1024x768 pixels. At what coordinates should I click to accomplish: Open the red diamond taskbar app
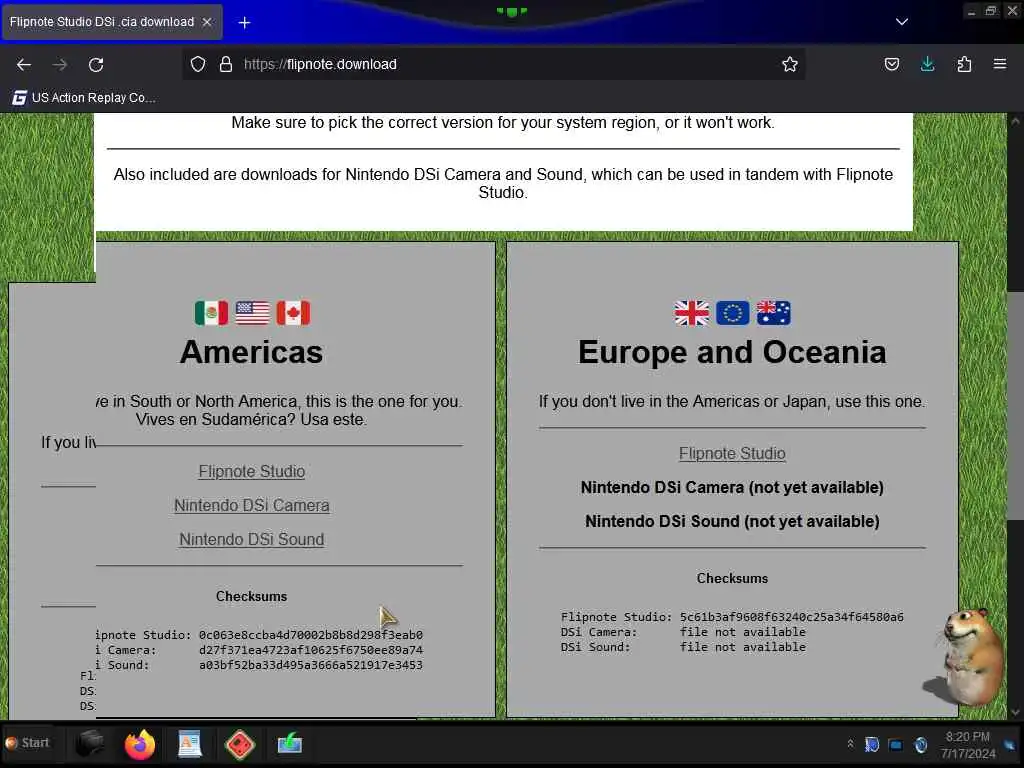[x=240, y=744]
